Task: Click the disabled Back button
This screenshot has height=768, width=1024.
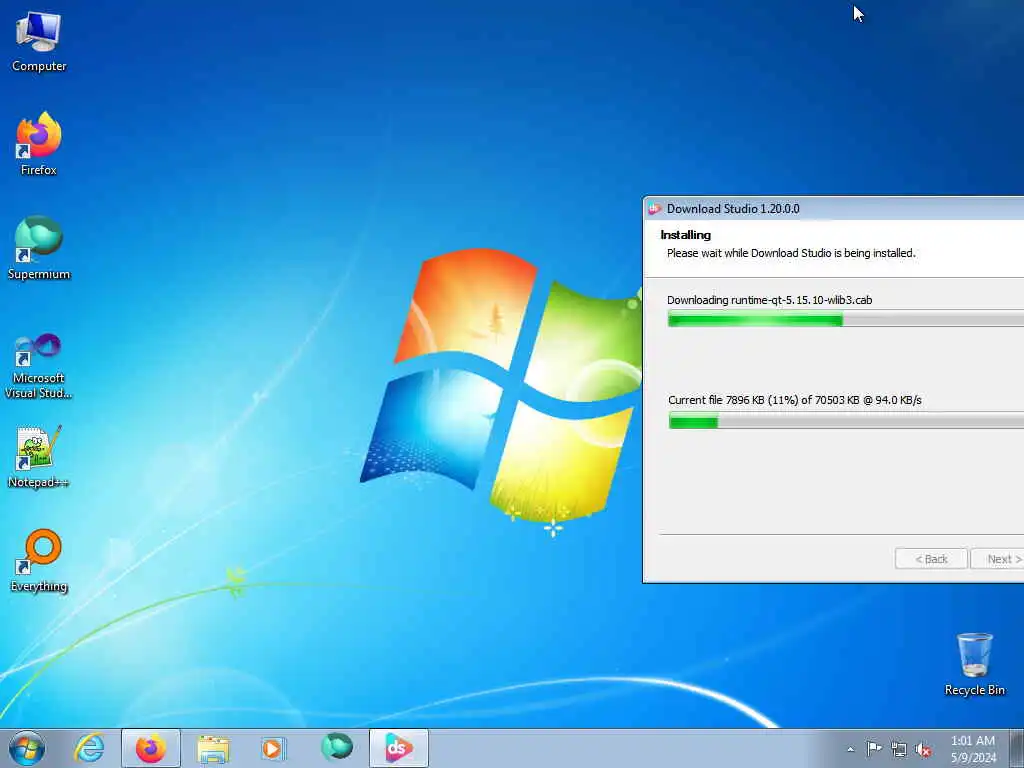Action: pos(931,559)
